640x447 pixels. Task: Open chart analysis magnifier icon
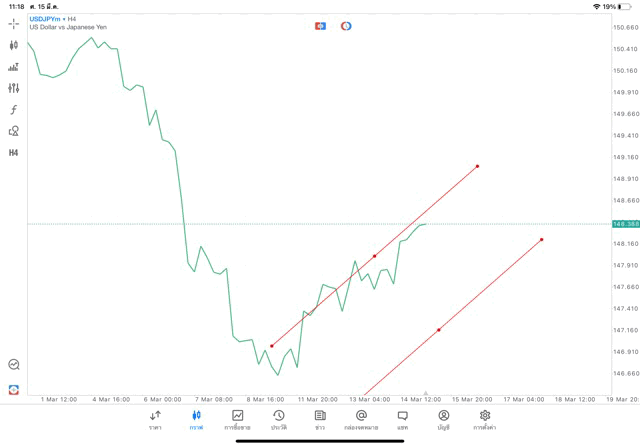click(x=14, y=365)
